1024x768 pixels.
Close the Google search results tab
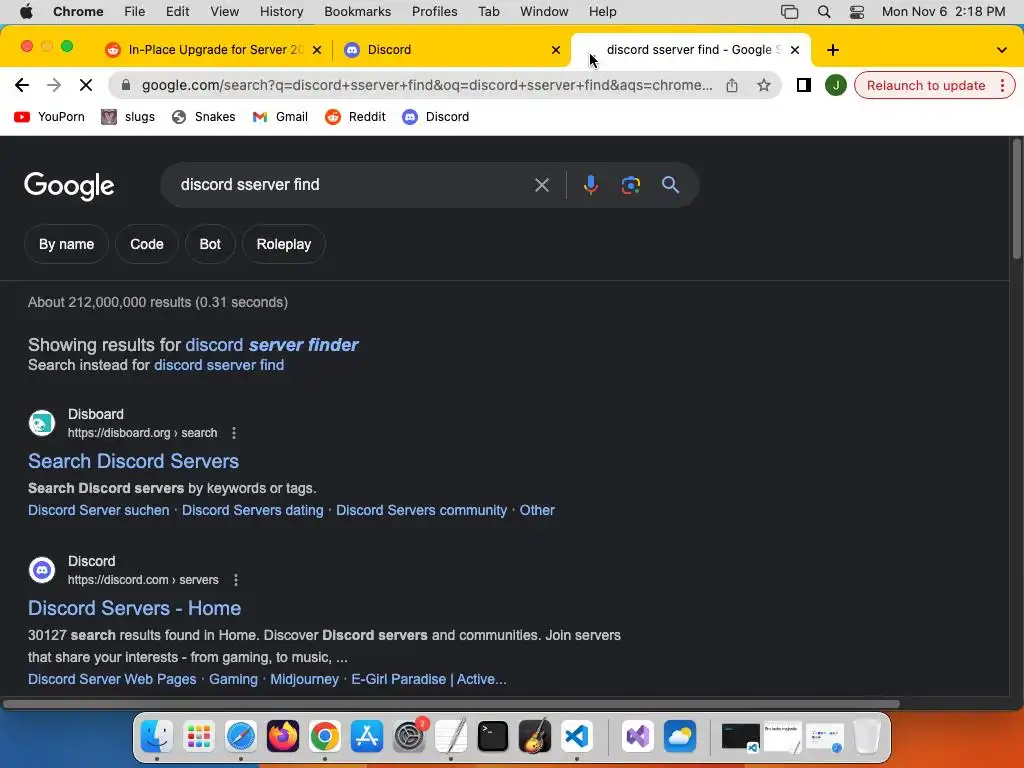795,50
